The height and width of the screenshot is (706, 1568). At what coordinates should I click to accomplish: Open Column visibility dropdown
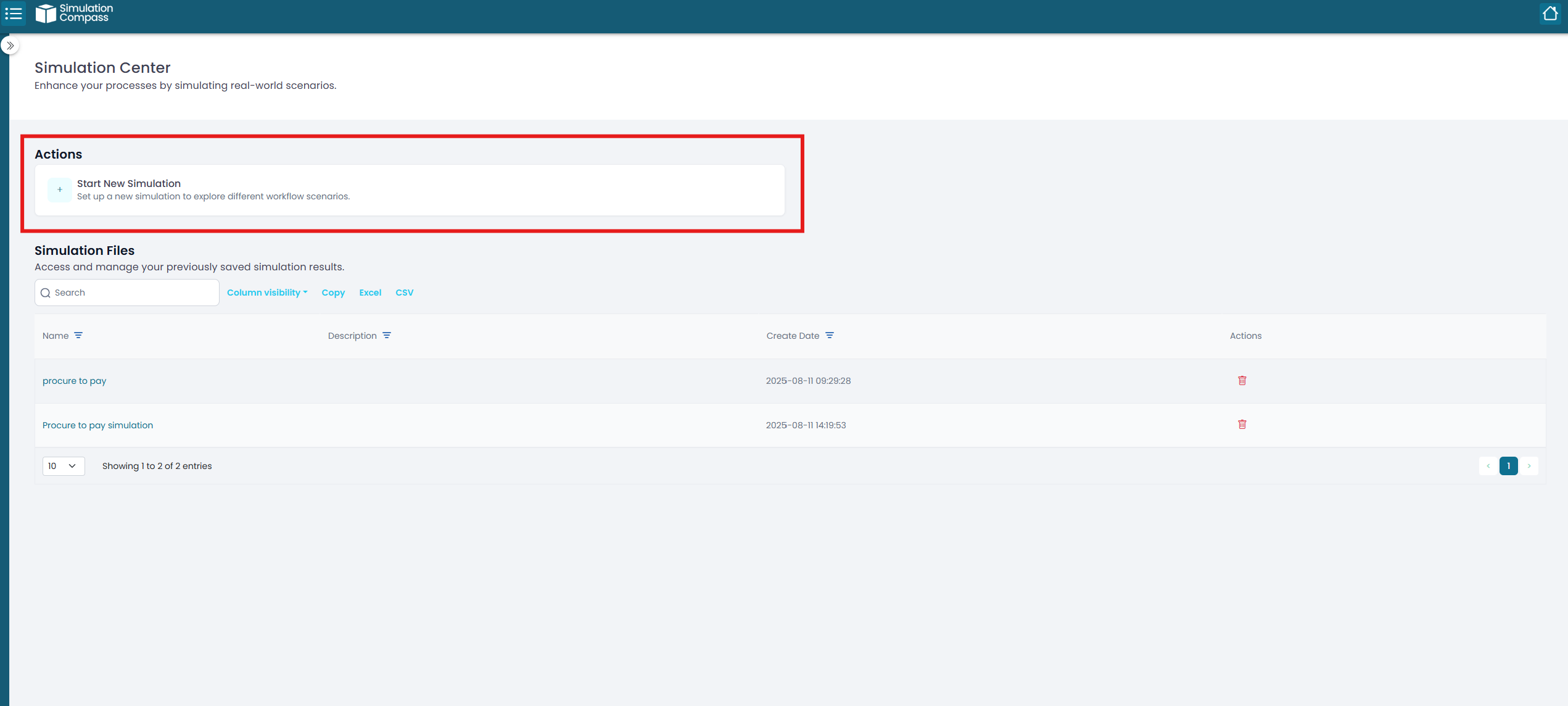click(x=267, y=293)
